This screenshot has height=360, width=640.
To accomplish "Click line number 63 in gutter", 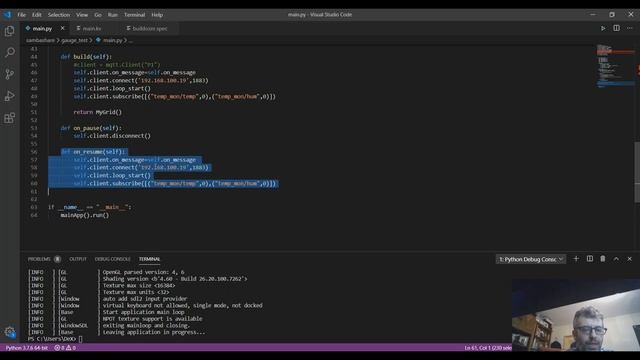I will (x=34, y=207).
